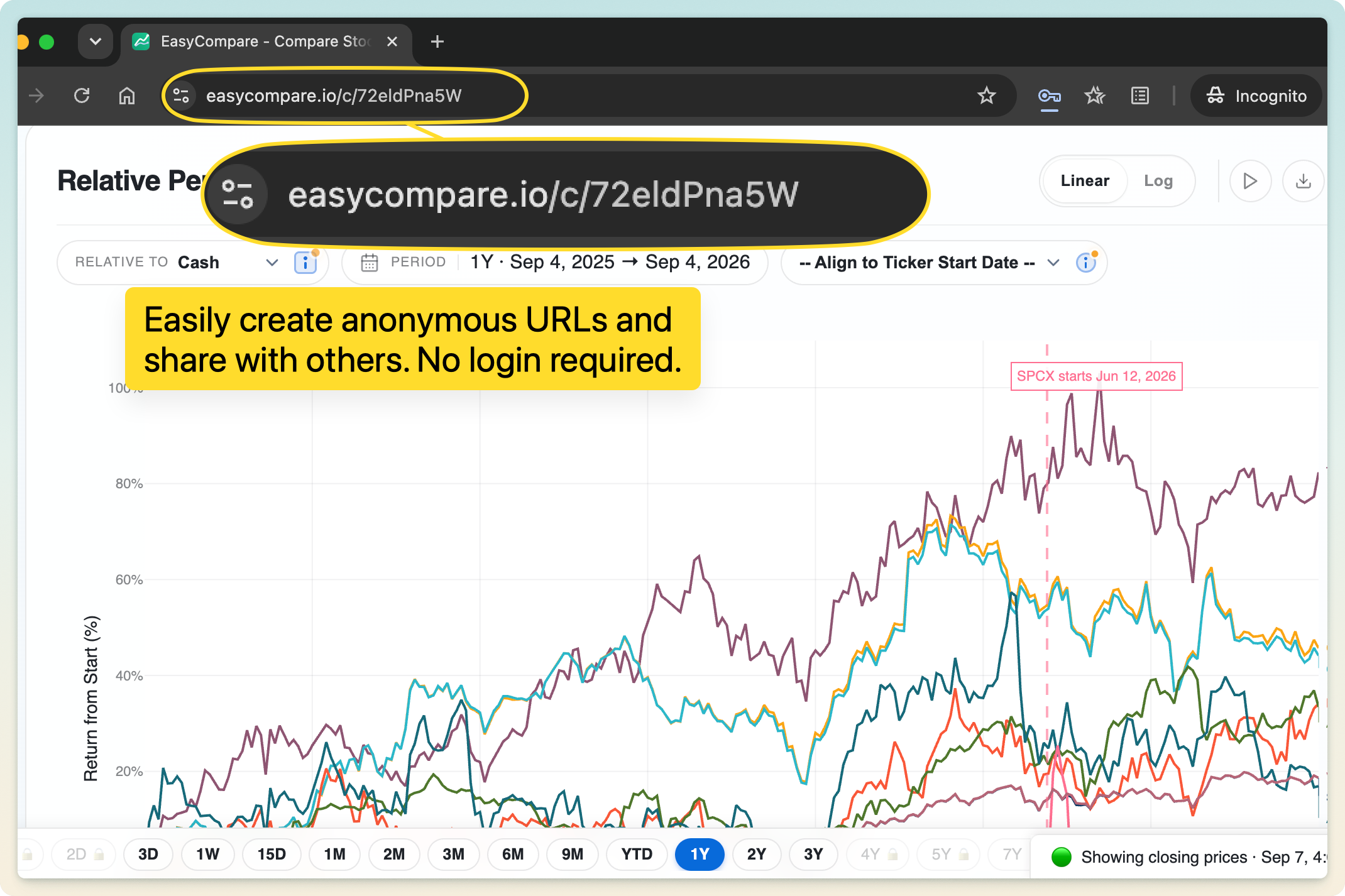Play the chart animation

[x=1250, y=181]
